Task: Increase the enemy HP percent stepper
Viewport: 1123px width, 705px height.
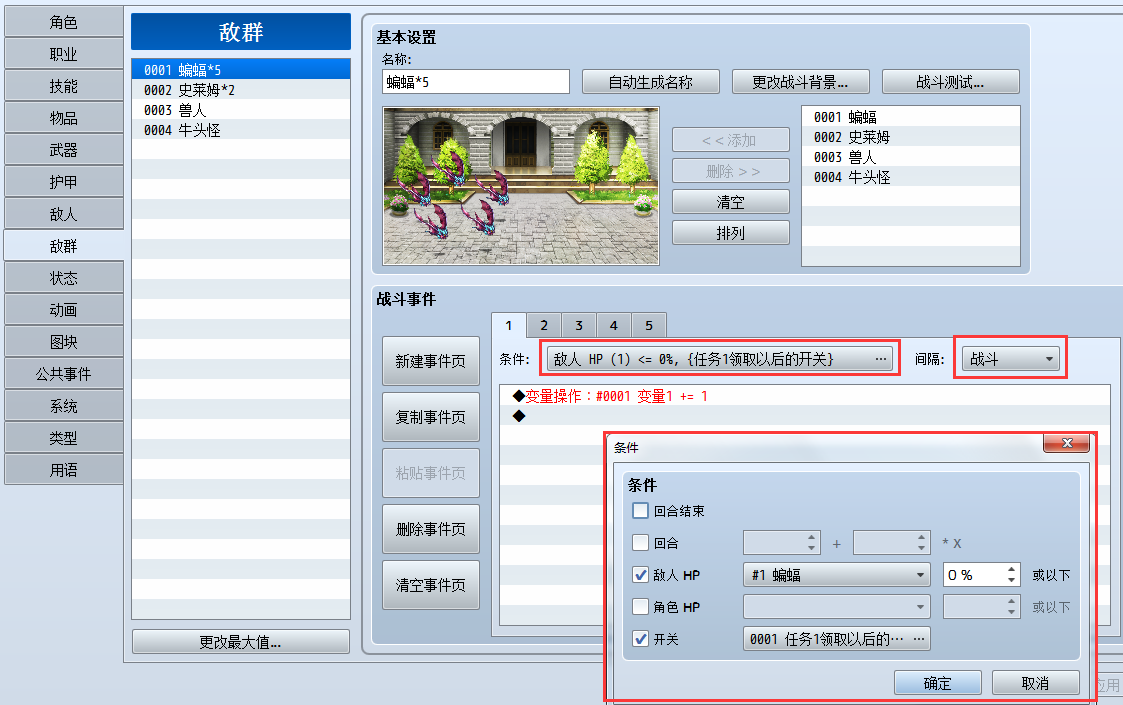Action: coord(1011,570)
